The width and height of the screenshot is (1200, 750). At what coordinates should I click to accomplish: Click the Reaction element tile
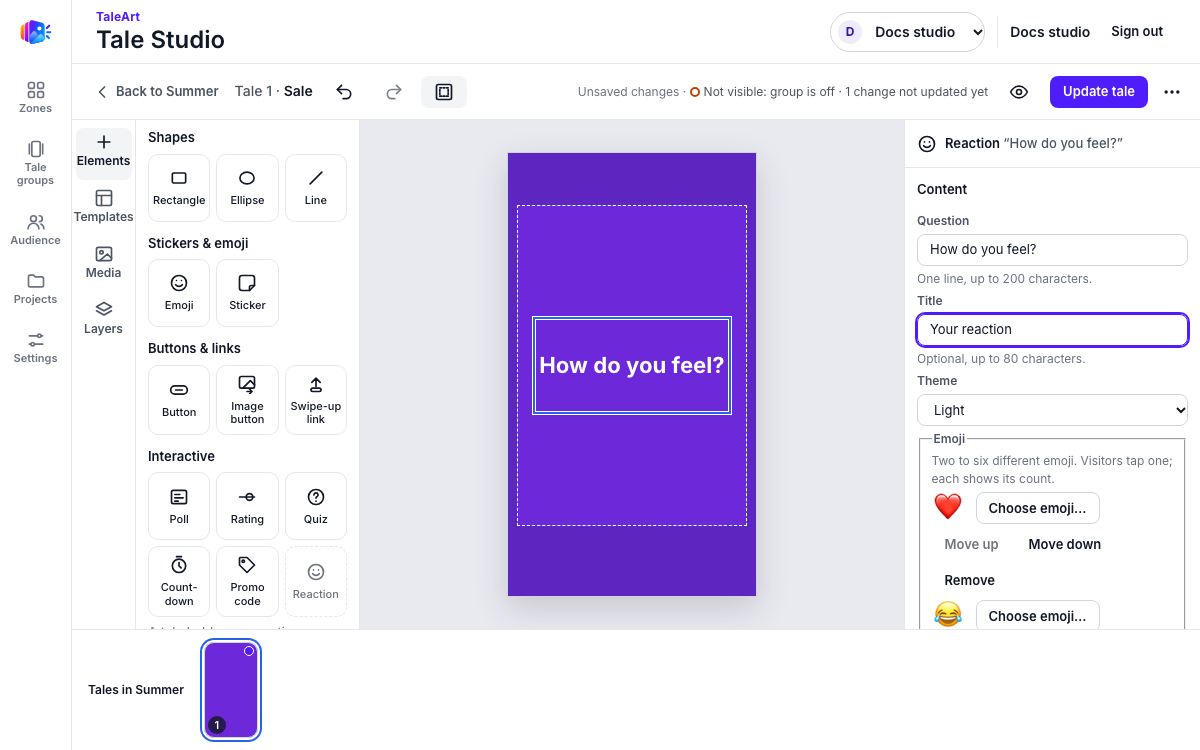click(x=316, y=581)
